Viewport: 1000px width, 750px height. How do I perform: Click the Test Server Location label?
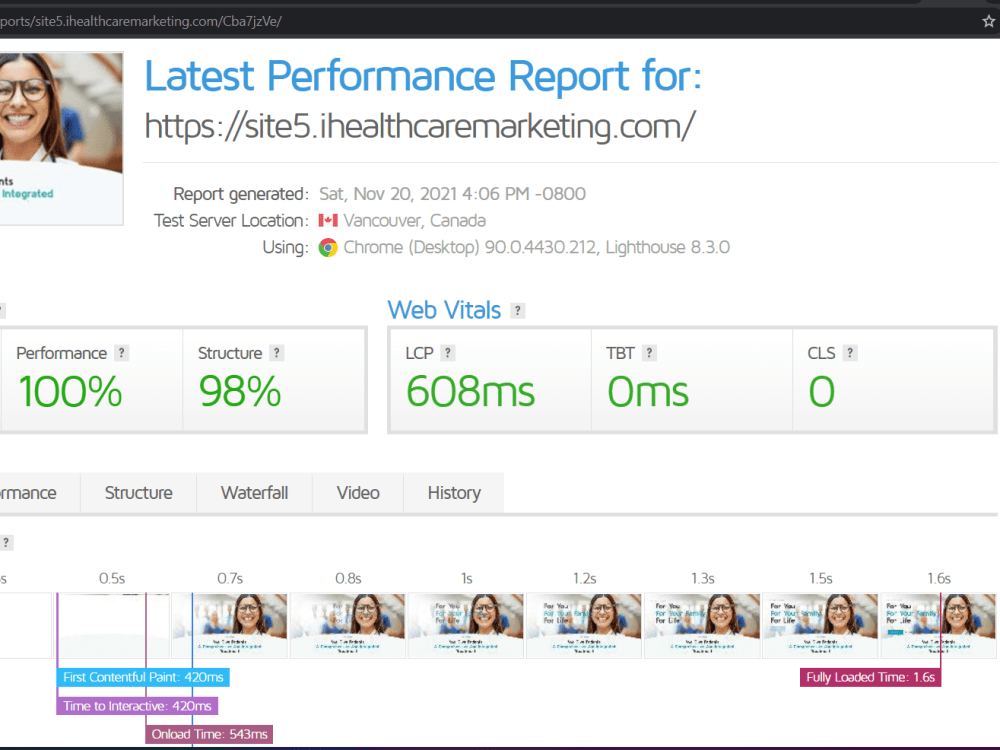pyautogui.click(x=232, y=221)
